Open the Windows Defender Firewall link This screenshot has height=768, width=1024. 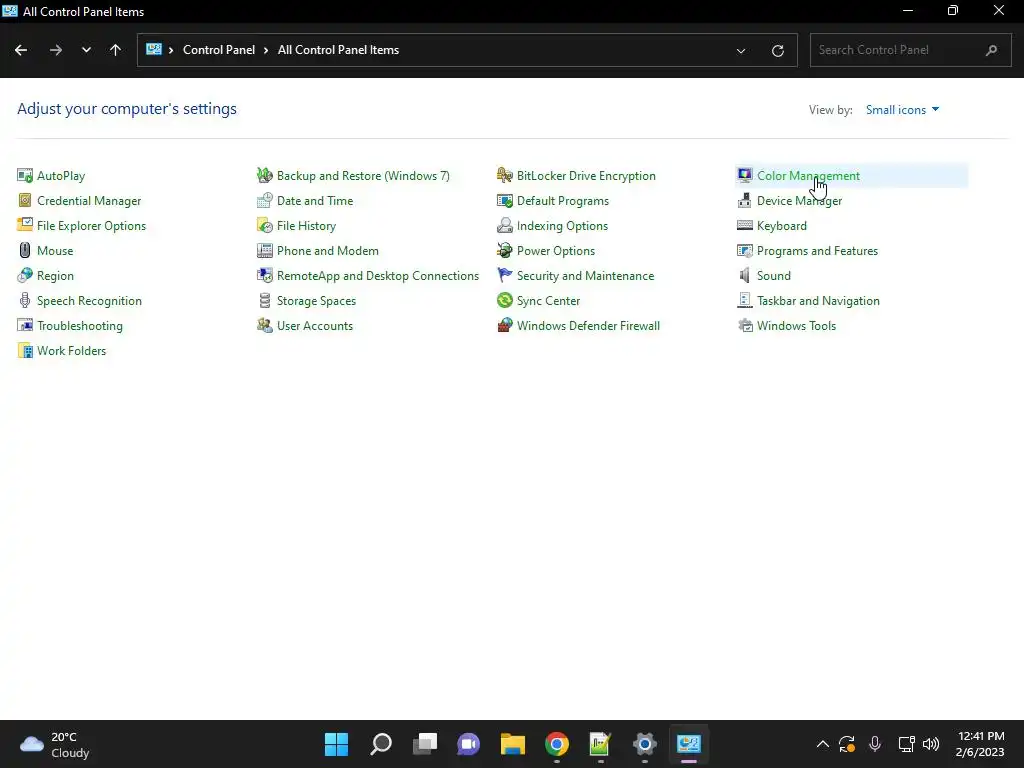coord(588,325)
